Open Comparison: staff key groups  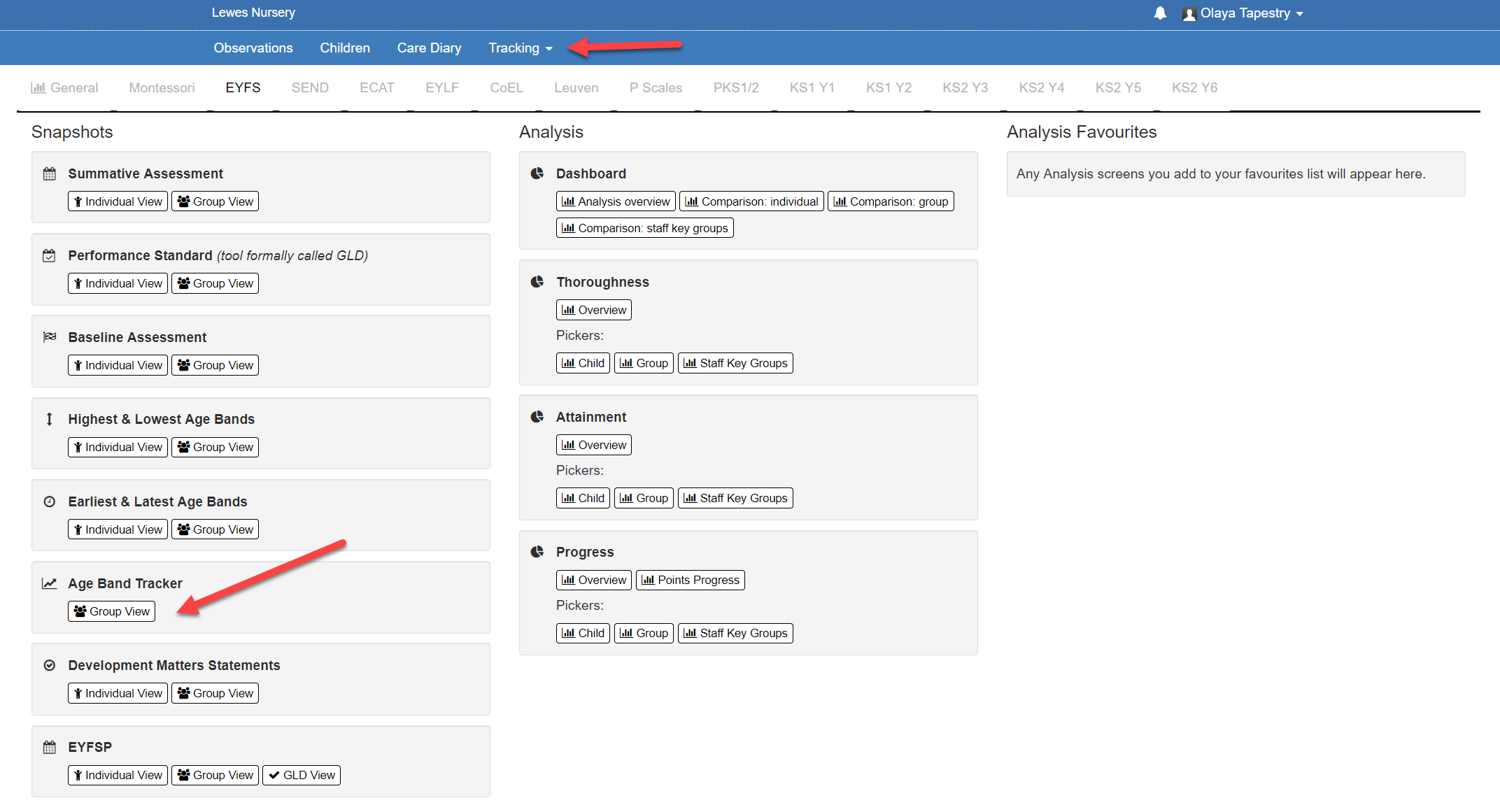point(644,228)
